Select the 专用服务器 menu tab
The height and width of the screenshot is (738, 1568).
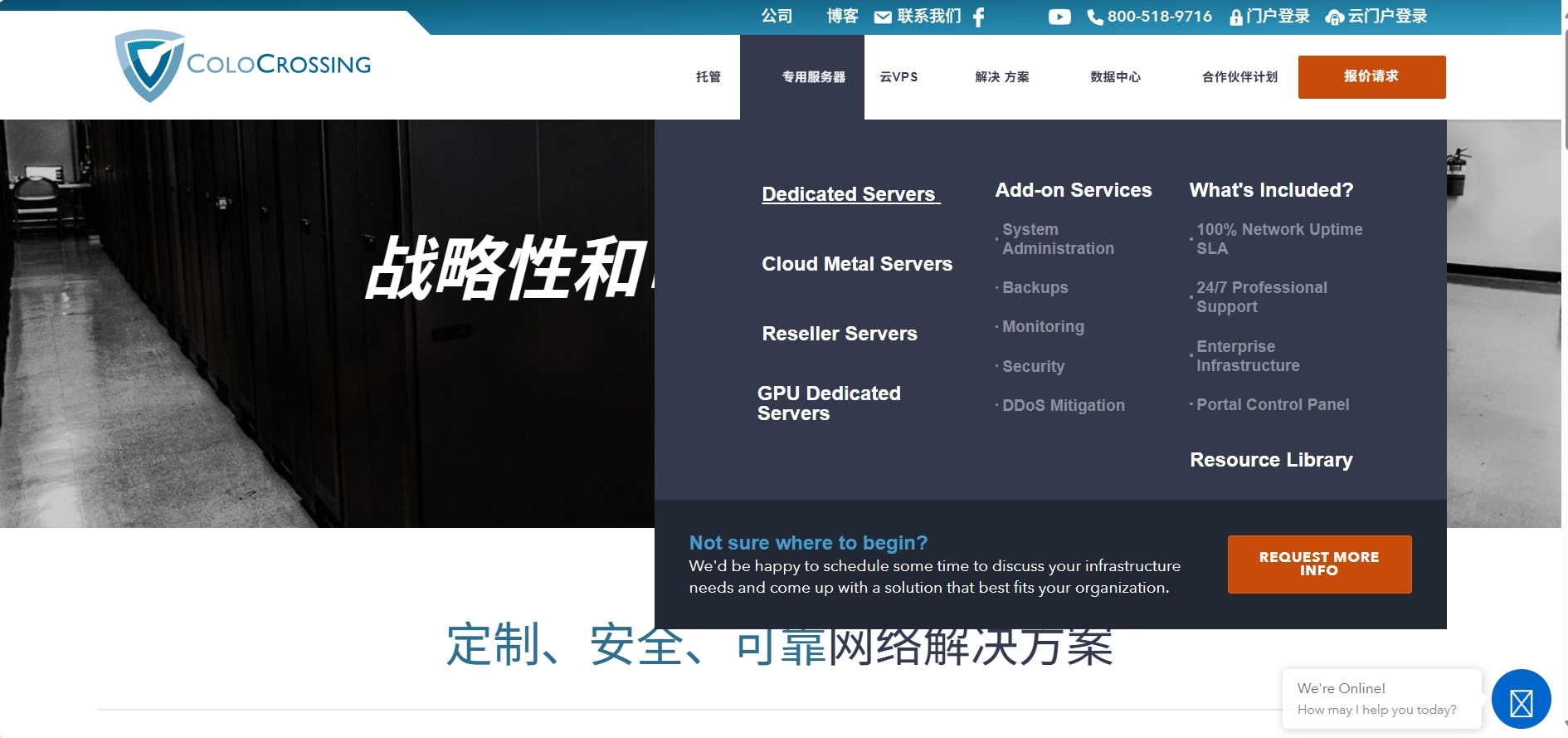pos(813,77)
